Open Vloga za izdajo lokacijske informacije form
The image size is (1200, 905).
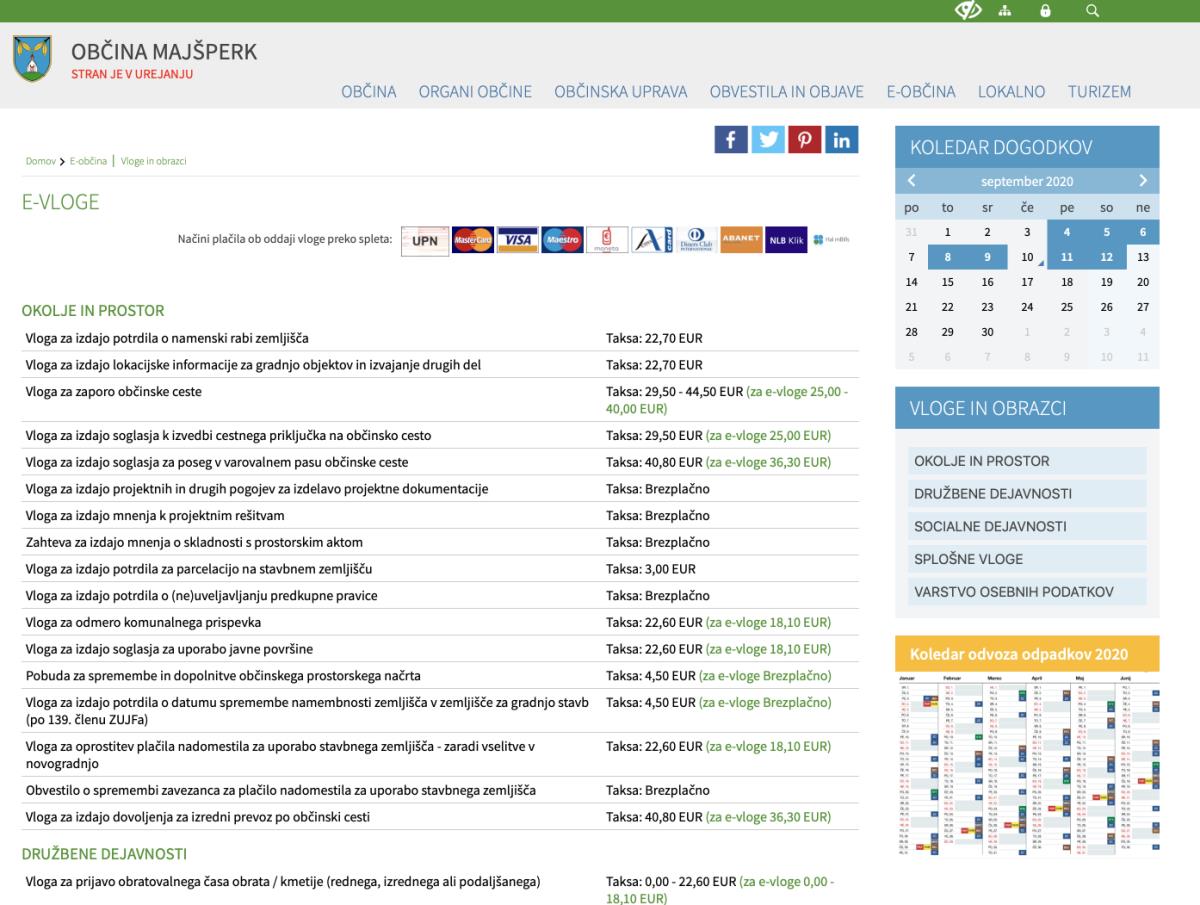click(253, 365)
